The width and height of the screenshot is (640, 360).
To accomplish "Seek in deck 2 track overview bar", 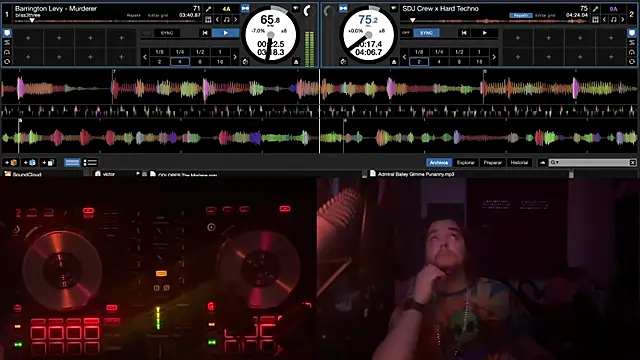I will point(495,20).
